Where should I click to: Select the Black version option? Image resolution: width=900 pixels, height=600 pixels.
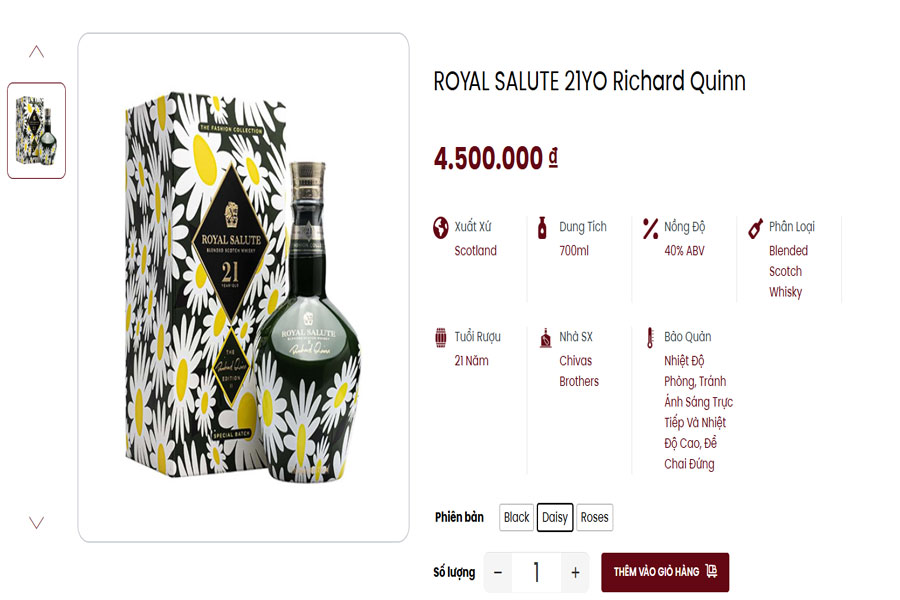(x=517, y=517)
